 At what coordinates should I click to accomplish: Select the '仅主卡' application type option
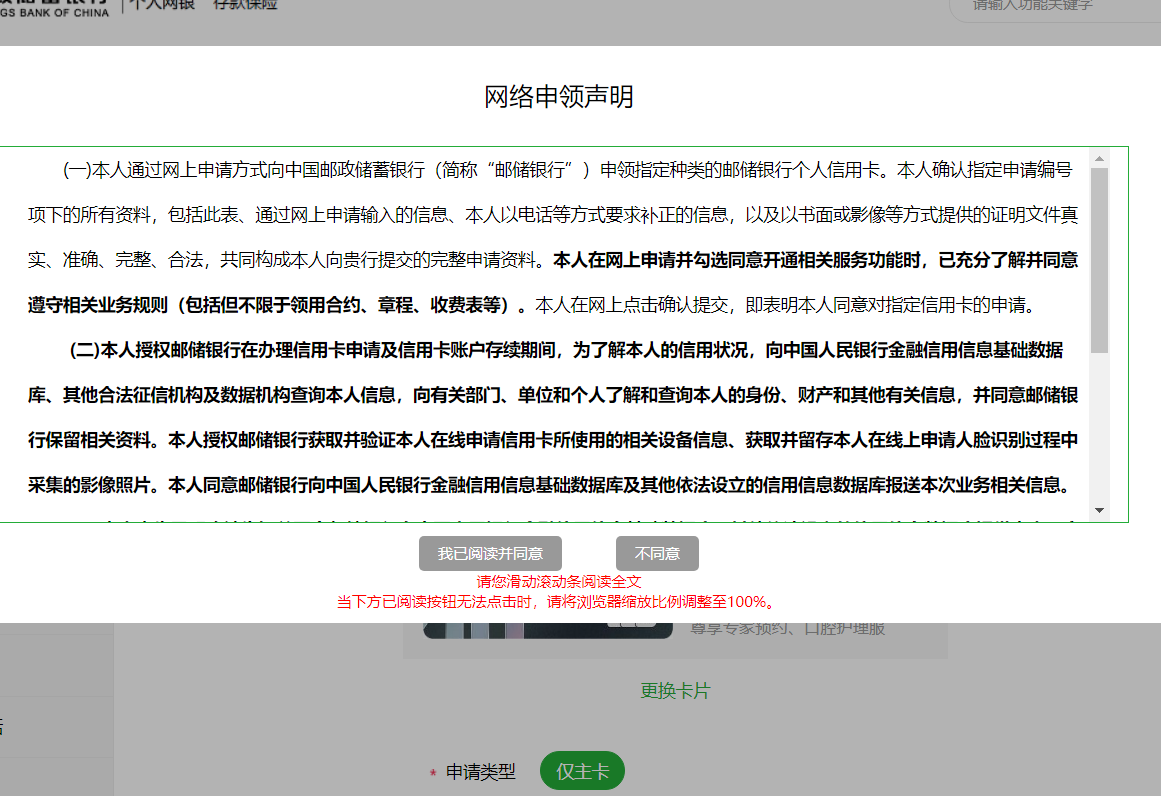(x=583, y=771)
